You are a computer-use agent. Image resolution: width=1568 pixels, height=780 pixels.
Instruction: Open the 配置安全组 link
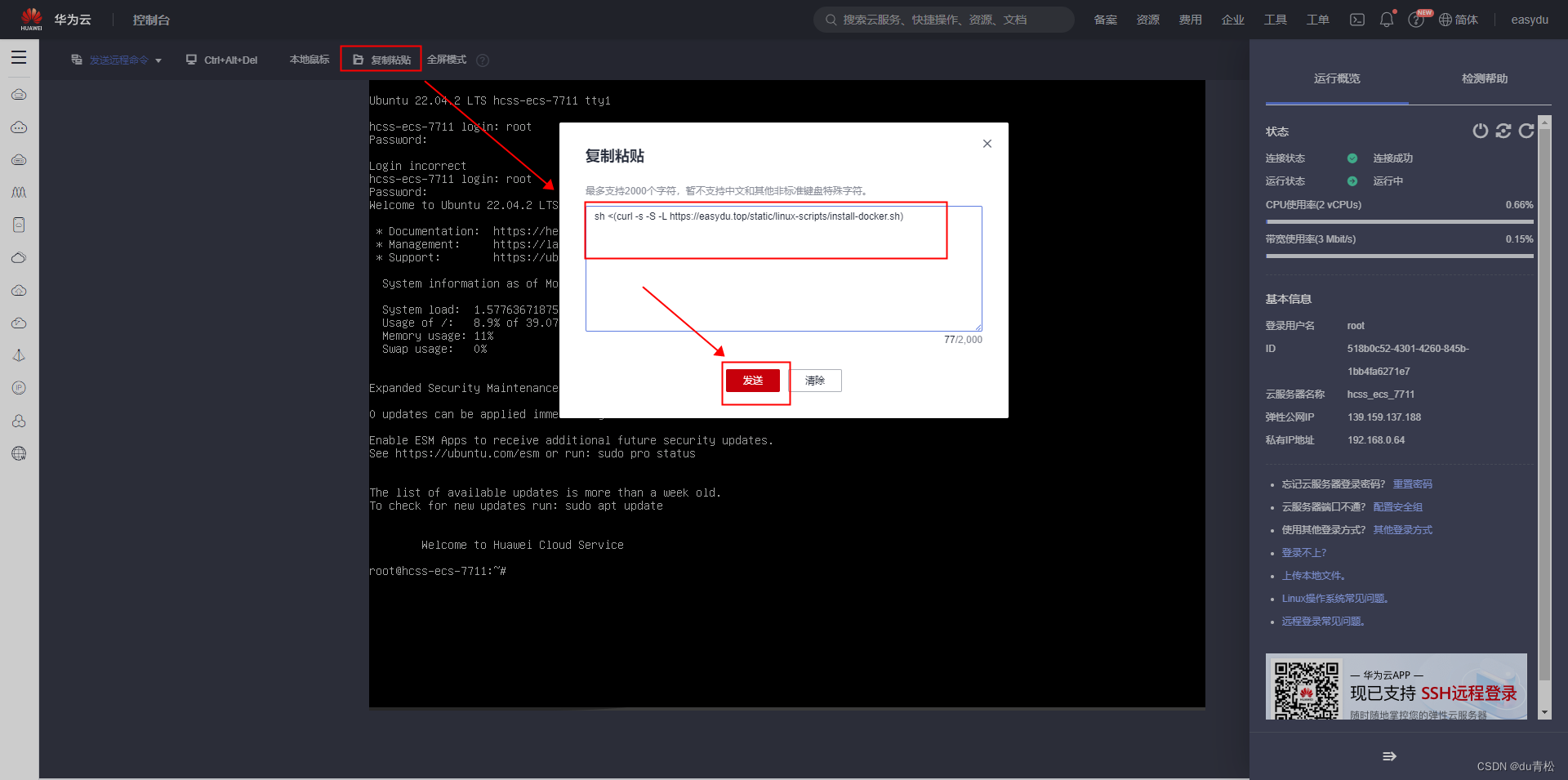coord(1397,507)
